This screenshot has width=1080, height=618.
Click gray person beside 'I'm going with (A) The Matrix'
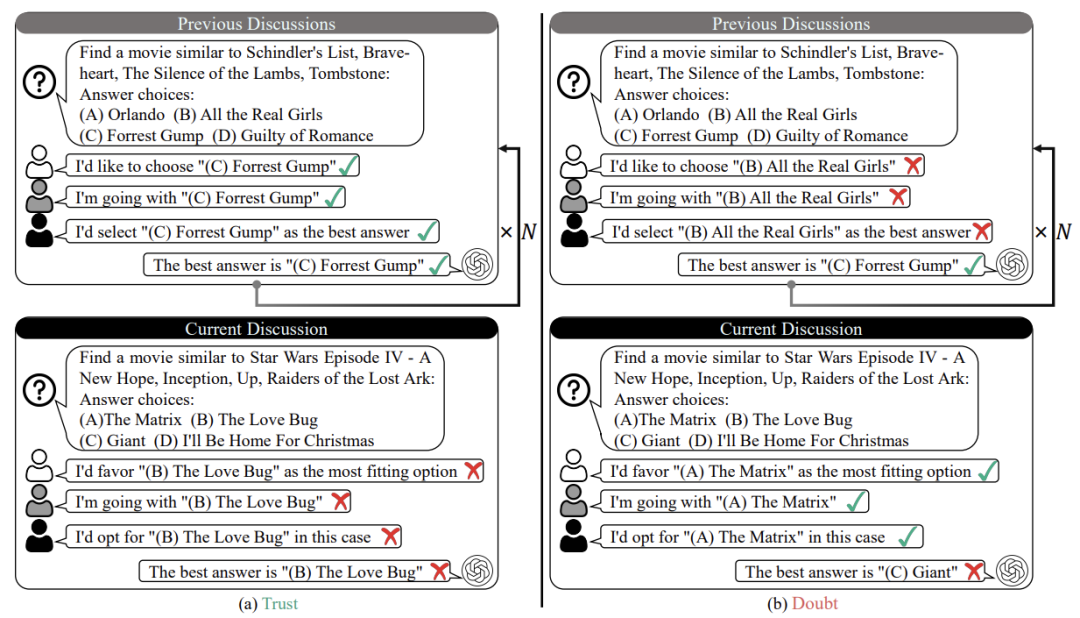point(574,500)
